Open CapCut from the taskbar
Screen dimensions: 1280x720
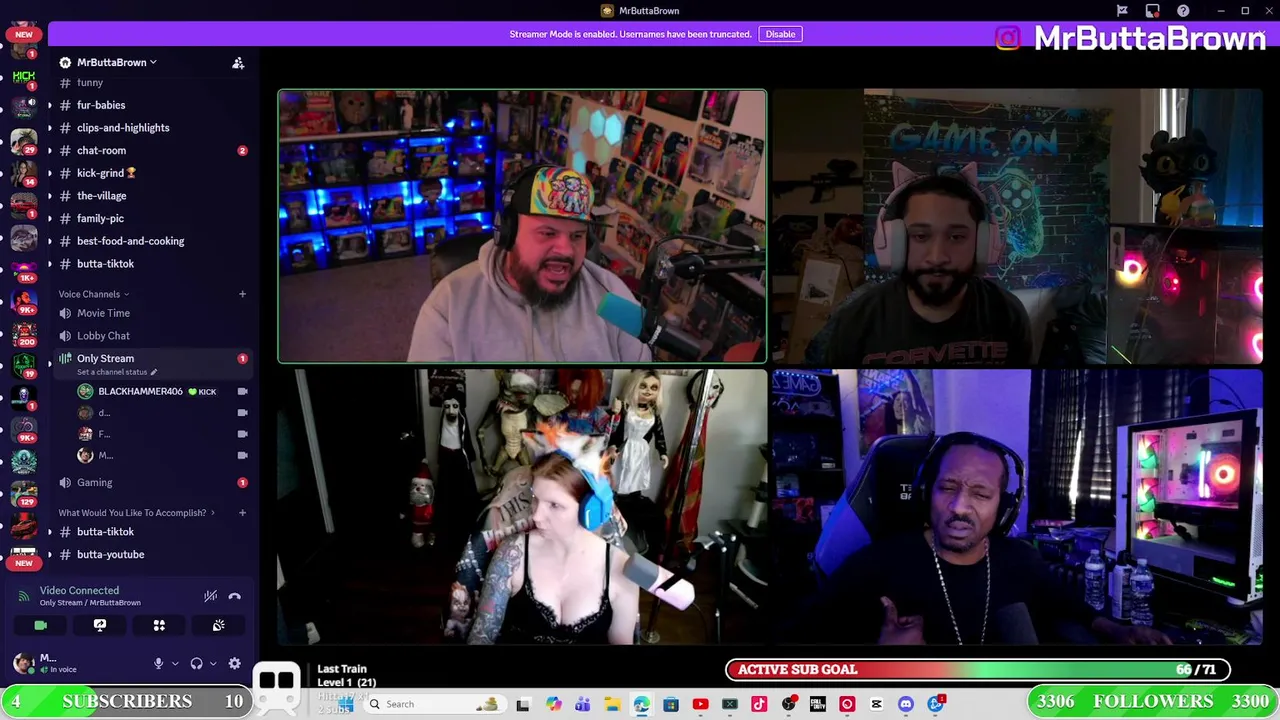[x=876, y=704]
